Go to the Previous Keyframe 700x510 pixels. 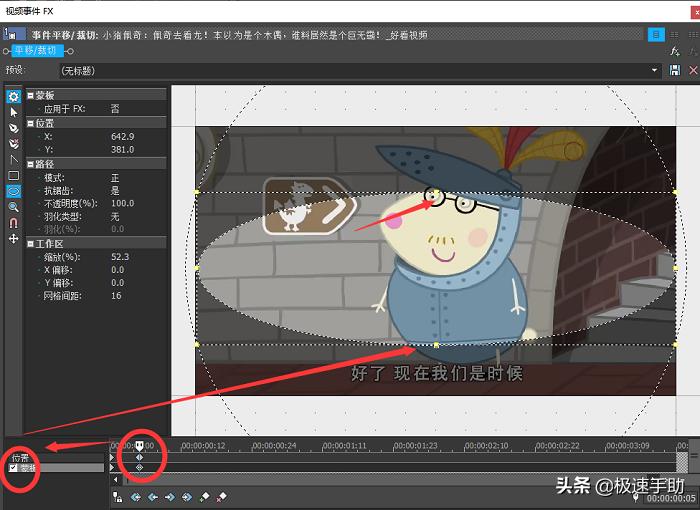(x=153, y=497)
